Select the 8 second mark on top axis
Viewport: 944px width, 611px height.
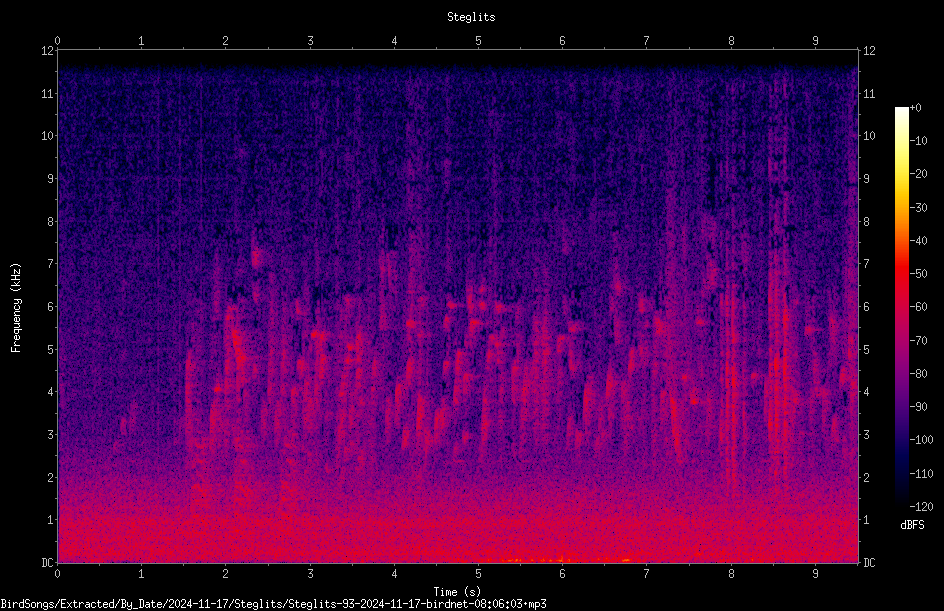pos(731,41)
